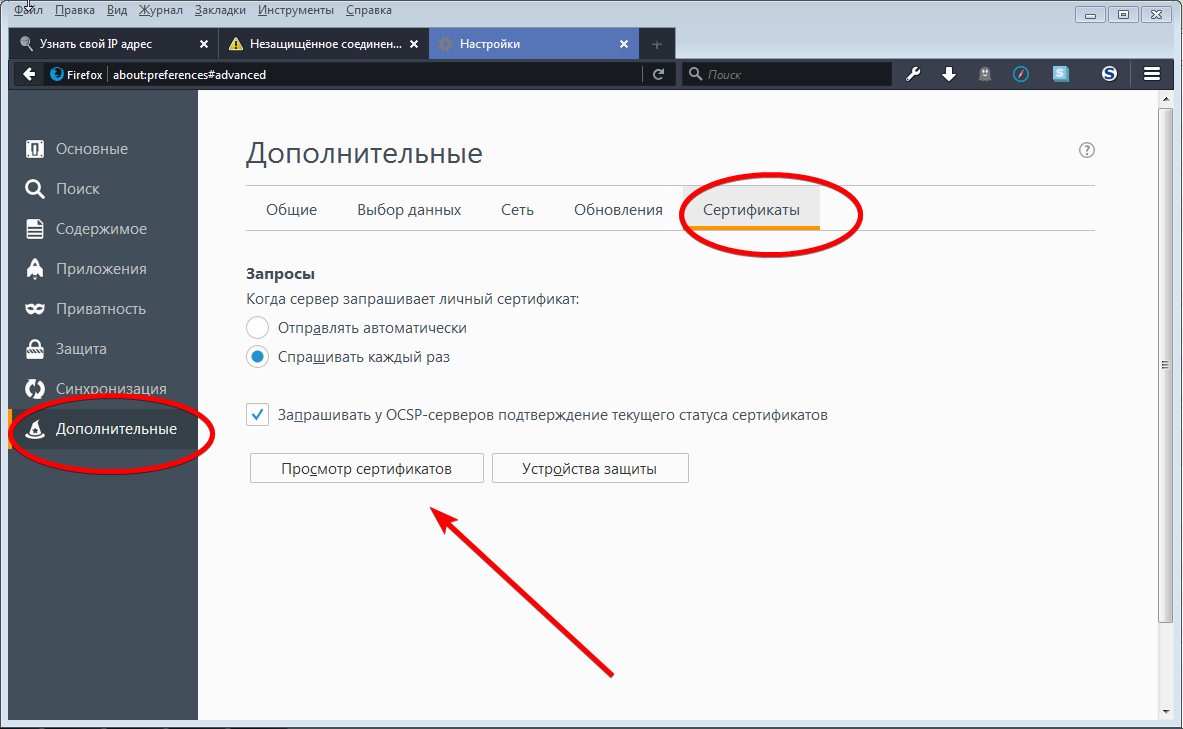This screenshot has height=729, width=1183.
Task: Click the Устройства защиты button
Action: pos(590,468)
